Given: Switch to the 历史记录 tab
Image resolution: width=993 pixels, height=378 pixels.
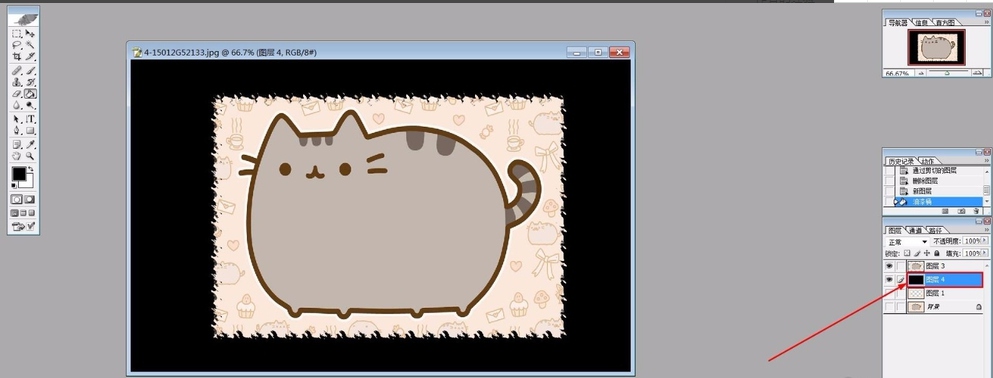Looking at the screenshot, I should tap(901, 161).
